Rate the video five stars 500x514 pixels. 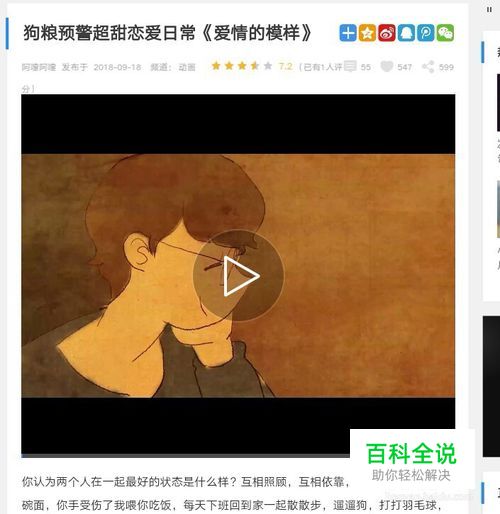coord(268,66)
